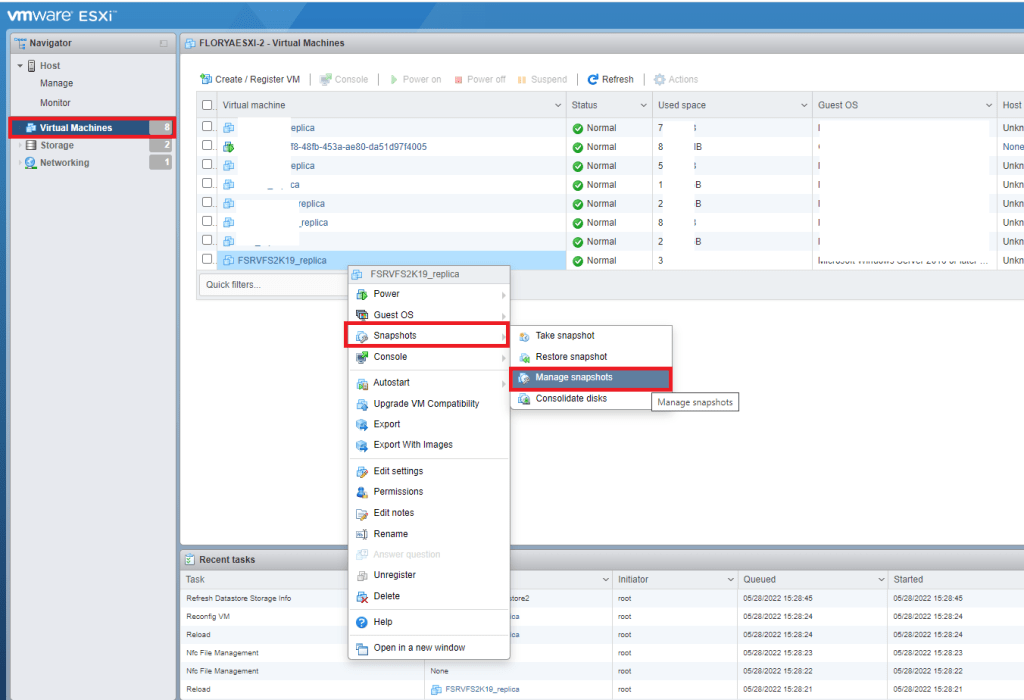Click the Quick filters input field
This screenshot has height=700, width=1024.
pos(272,285)
